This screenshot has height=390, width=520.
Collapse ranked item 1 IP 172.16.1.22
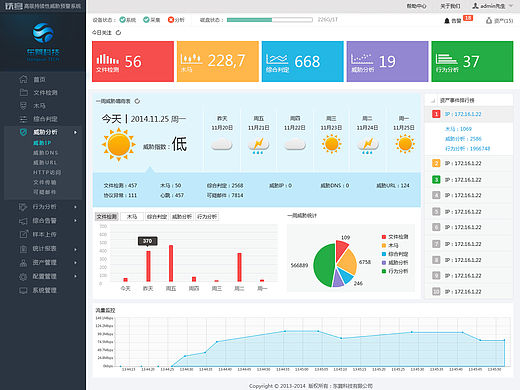click(468, 114)
